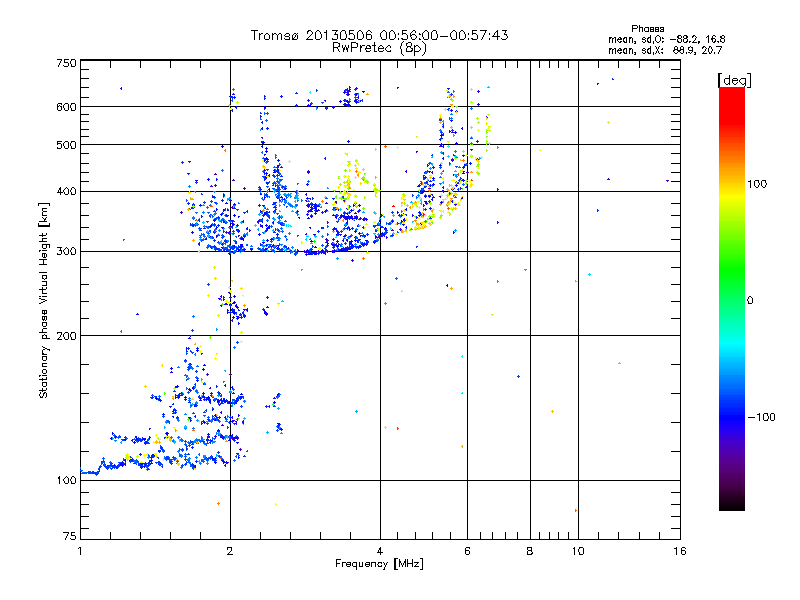The height and width of the screenshot is (600, 800).
Task: Click the plot title 'Tromsø 20130506 00:56:00-00:57:43'
Action: point(379,35)
